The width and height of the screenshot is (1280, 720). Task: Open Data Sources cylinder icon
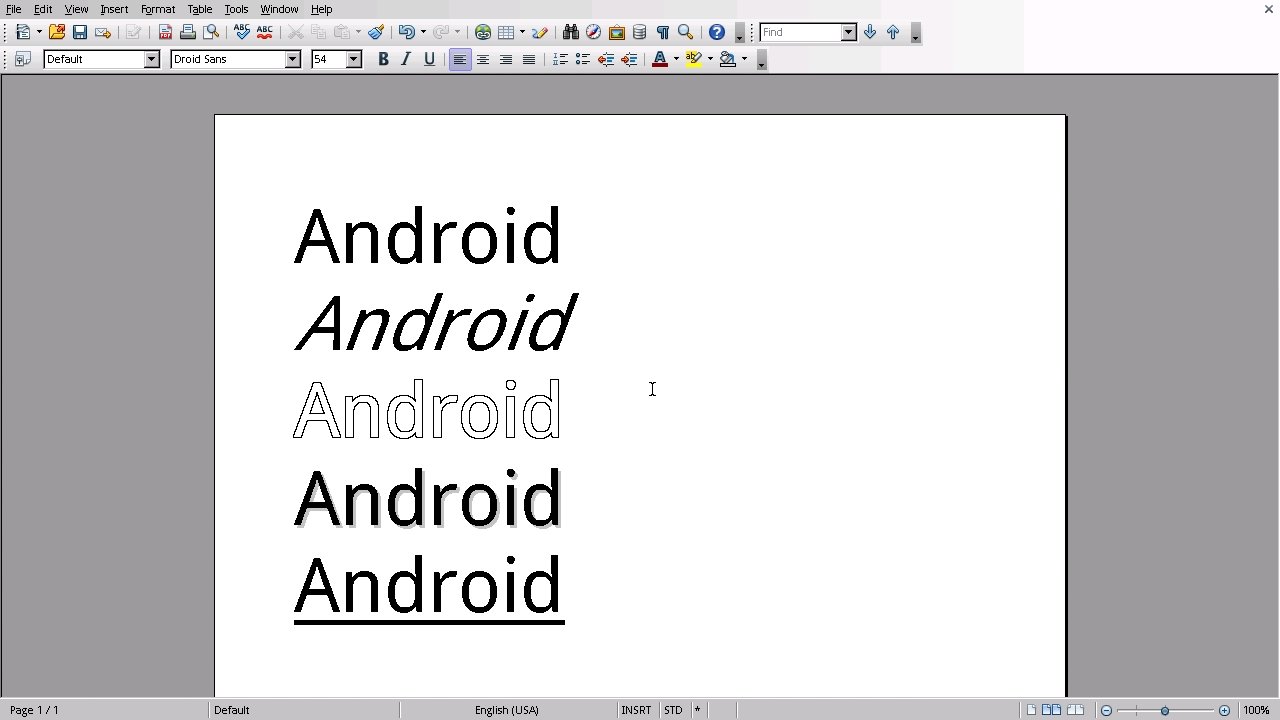[640, 32]
